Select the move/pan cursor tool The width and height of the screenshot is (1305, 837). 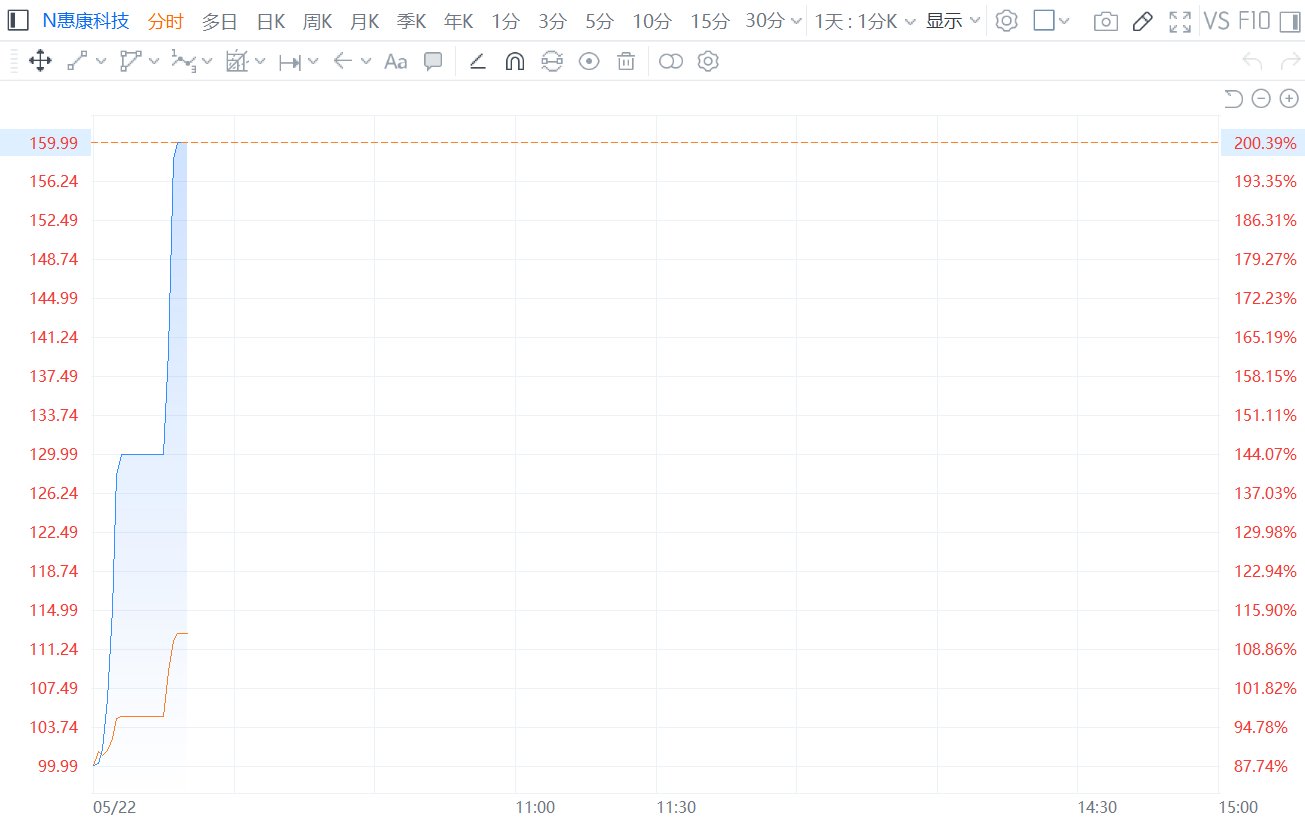(40, 62)
